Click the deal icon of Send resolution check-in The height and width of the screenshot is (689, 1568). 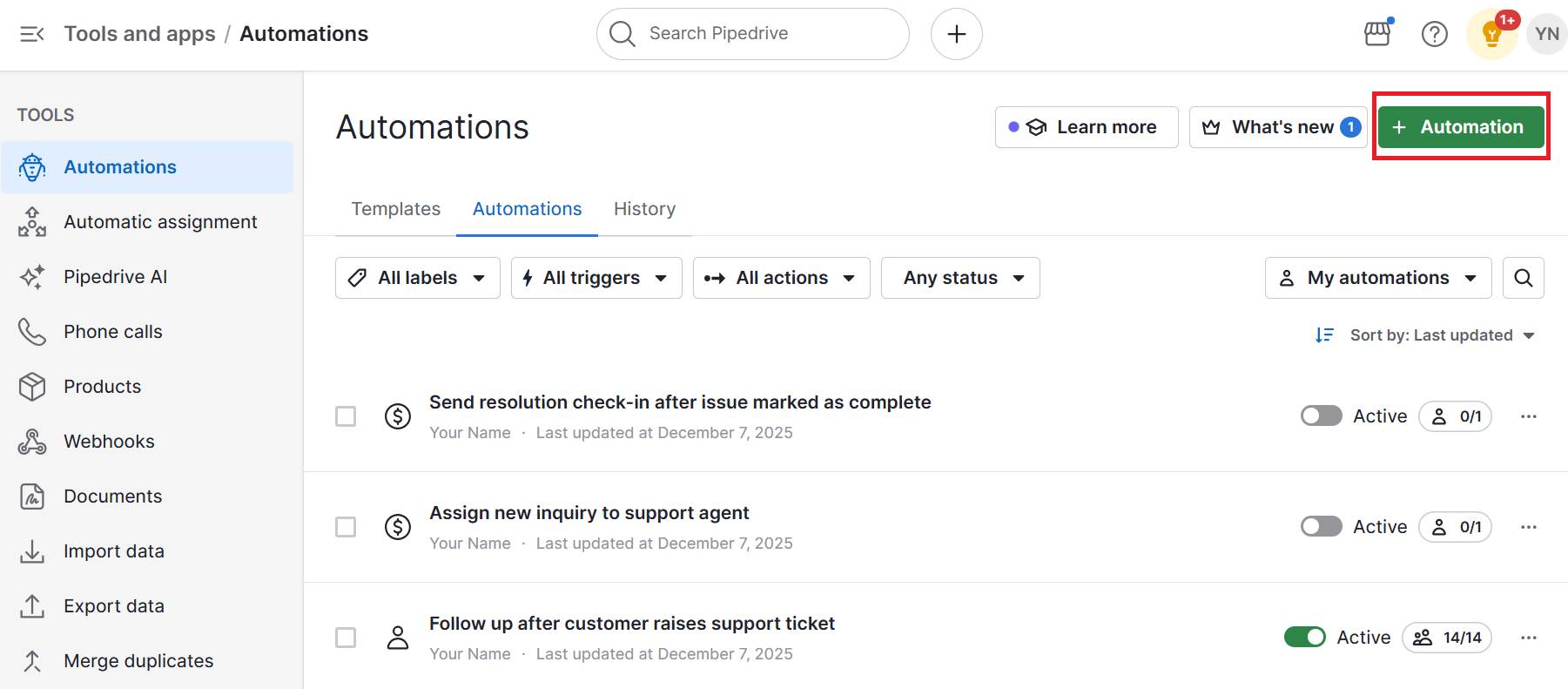398,416
